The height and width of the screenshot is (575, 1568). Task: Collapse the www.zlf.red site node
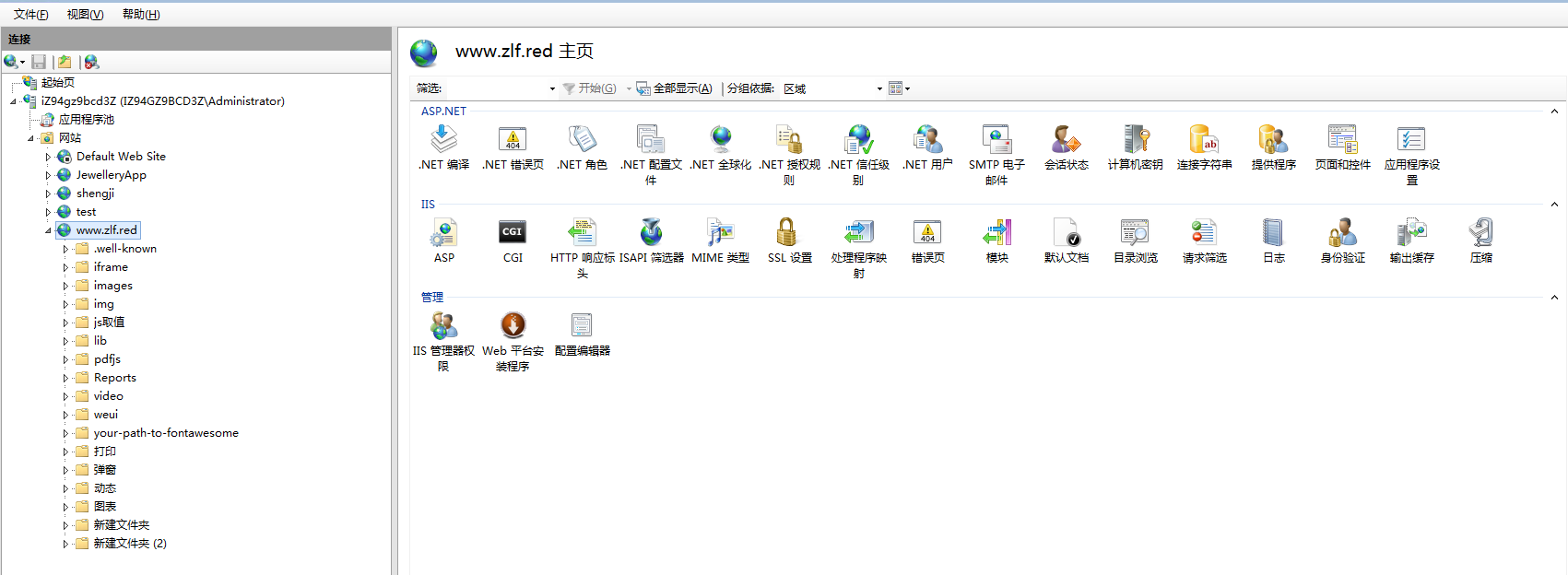click(x=48, y=230)
